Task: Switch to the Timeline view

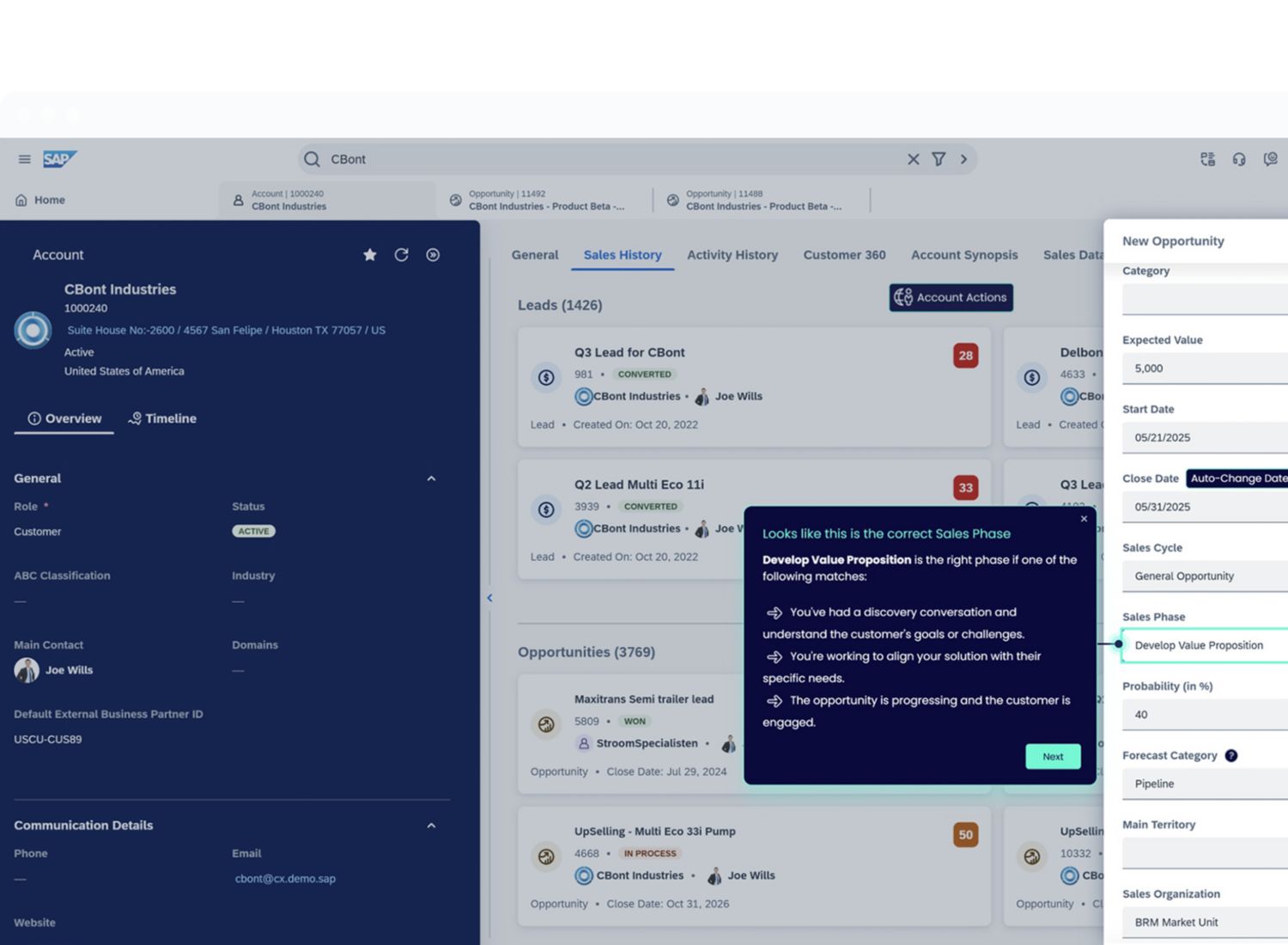Action: (x=162, y=418)
